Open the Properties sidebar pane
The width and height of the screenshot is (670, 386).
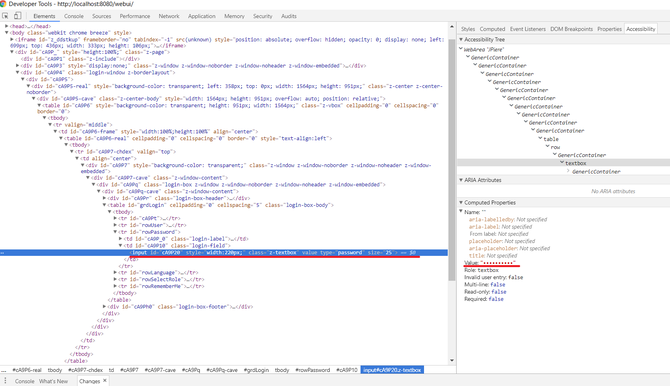click(x=609, y=29)
